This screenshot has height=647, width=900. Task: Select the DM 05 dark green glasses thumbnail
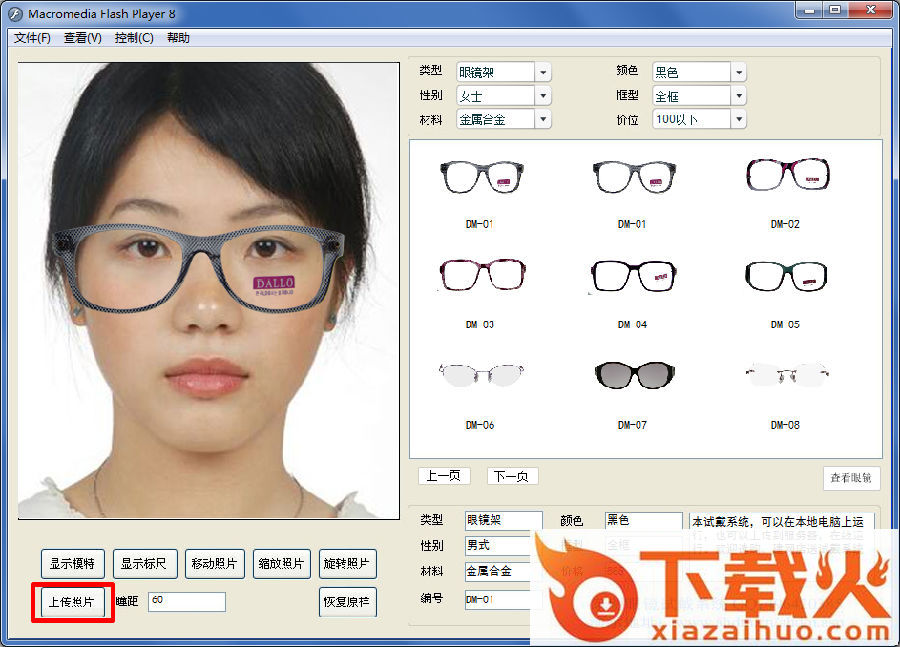coord(786,276)
